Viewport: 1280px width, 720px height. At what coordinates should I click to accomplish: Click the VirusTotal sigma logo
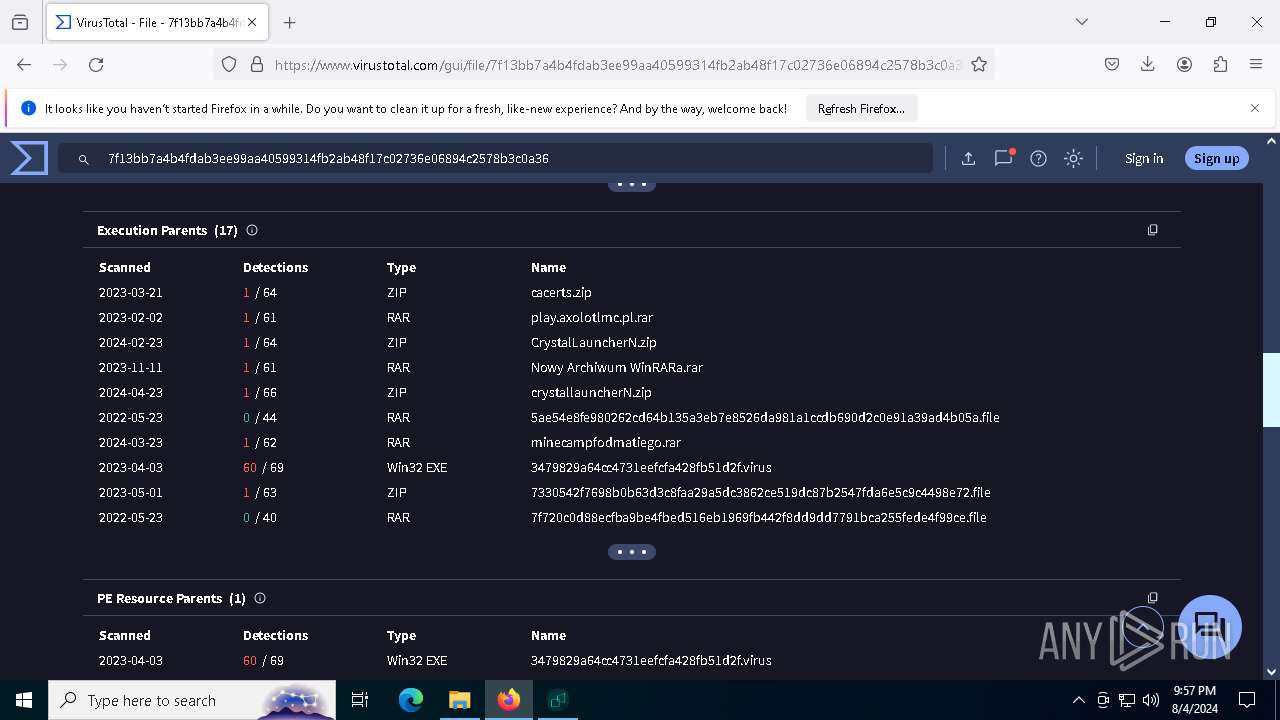[x=29, y=158]
